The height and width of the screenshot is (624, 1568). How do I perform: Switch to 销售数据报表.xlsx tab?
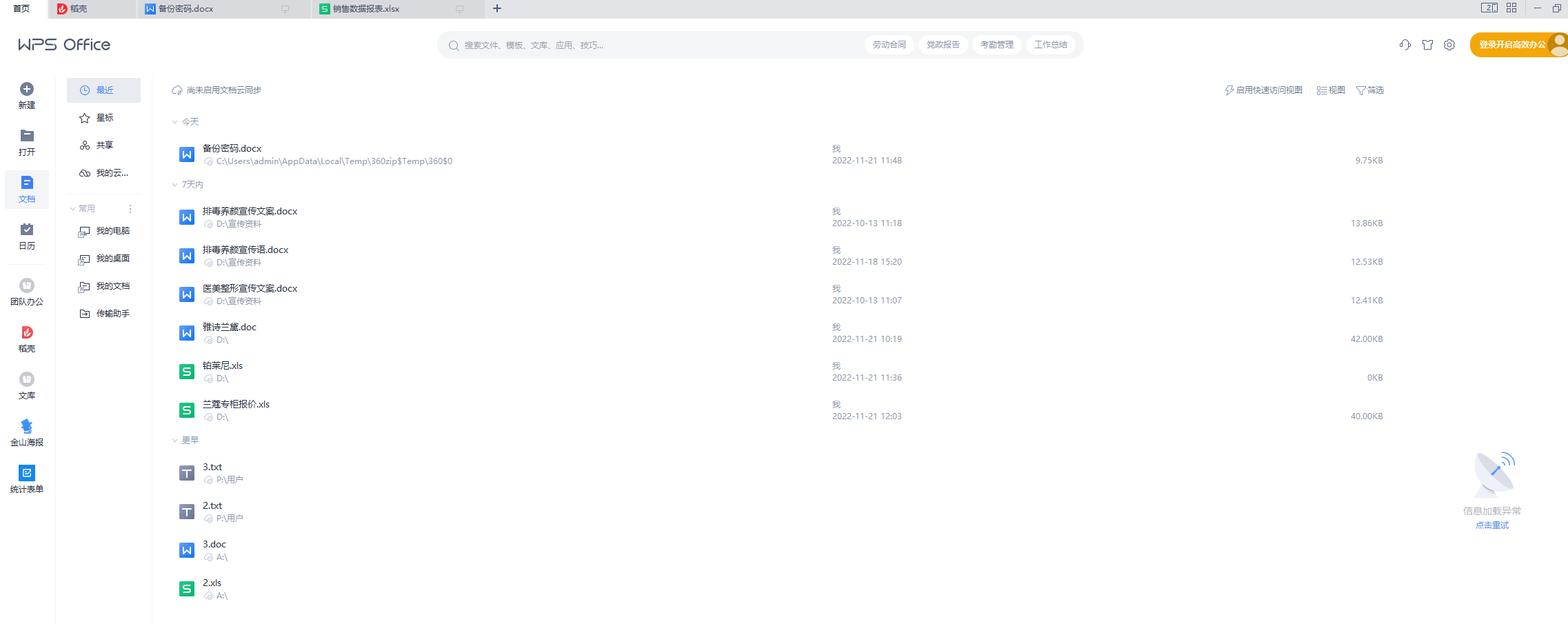365,9
